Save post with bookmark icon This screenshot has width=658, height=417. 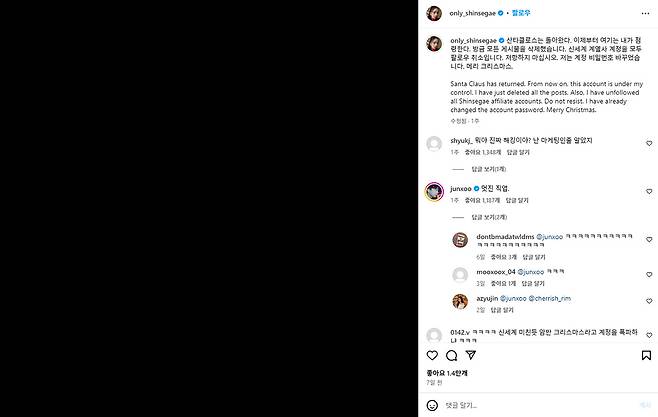click(646, 355)
